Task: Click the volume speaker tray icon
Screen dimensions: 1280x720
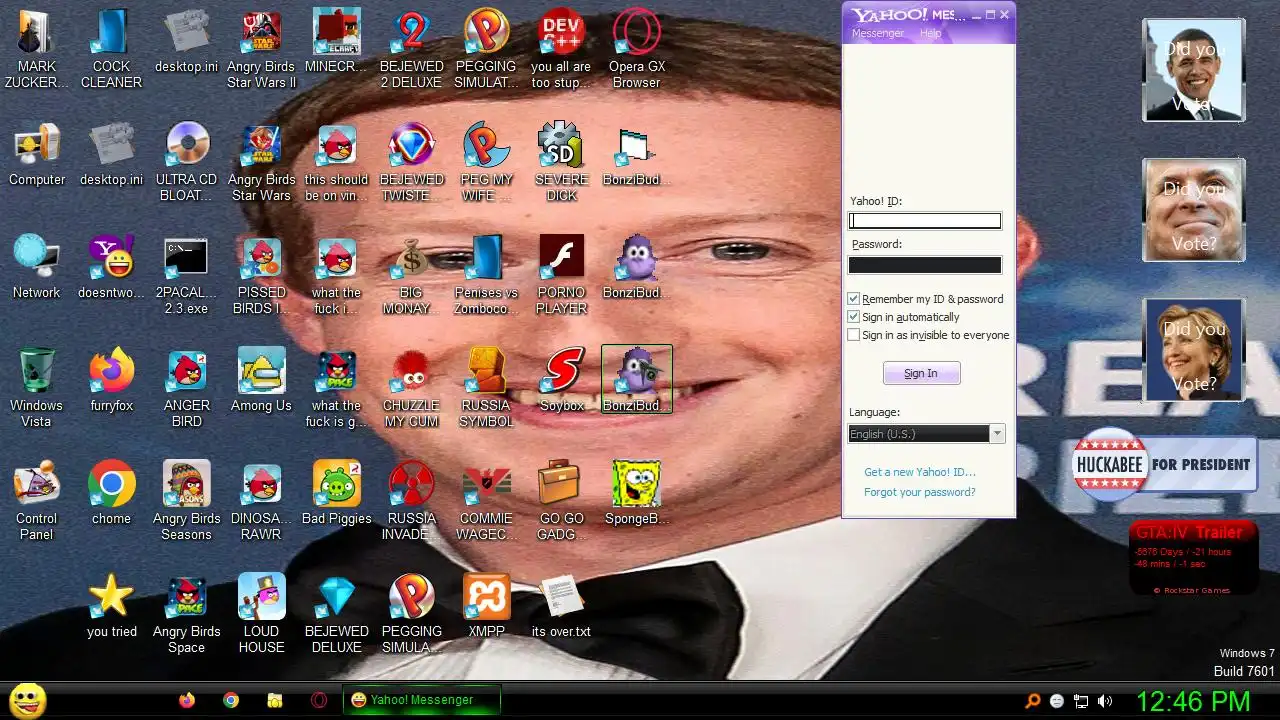Action: click(1105, 701)
